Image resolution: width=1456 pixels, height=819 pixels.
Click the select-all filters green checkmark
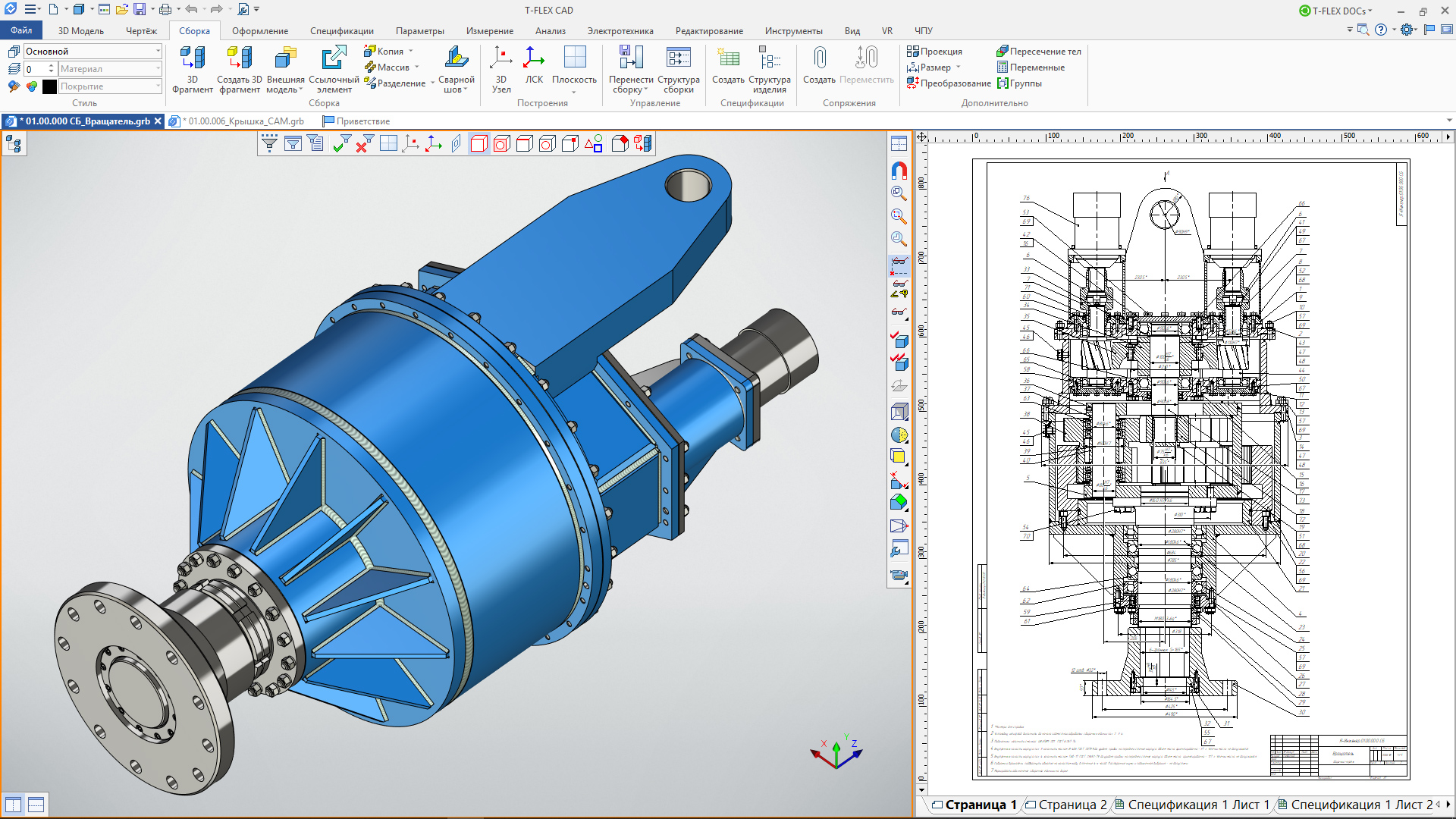coord(341,143)
